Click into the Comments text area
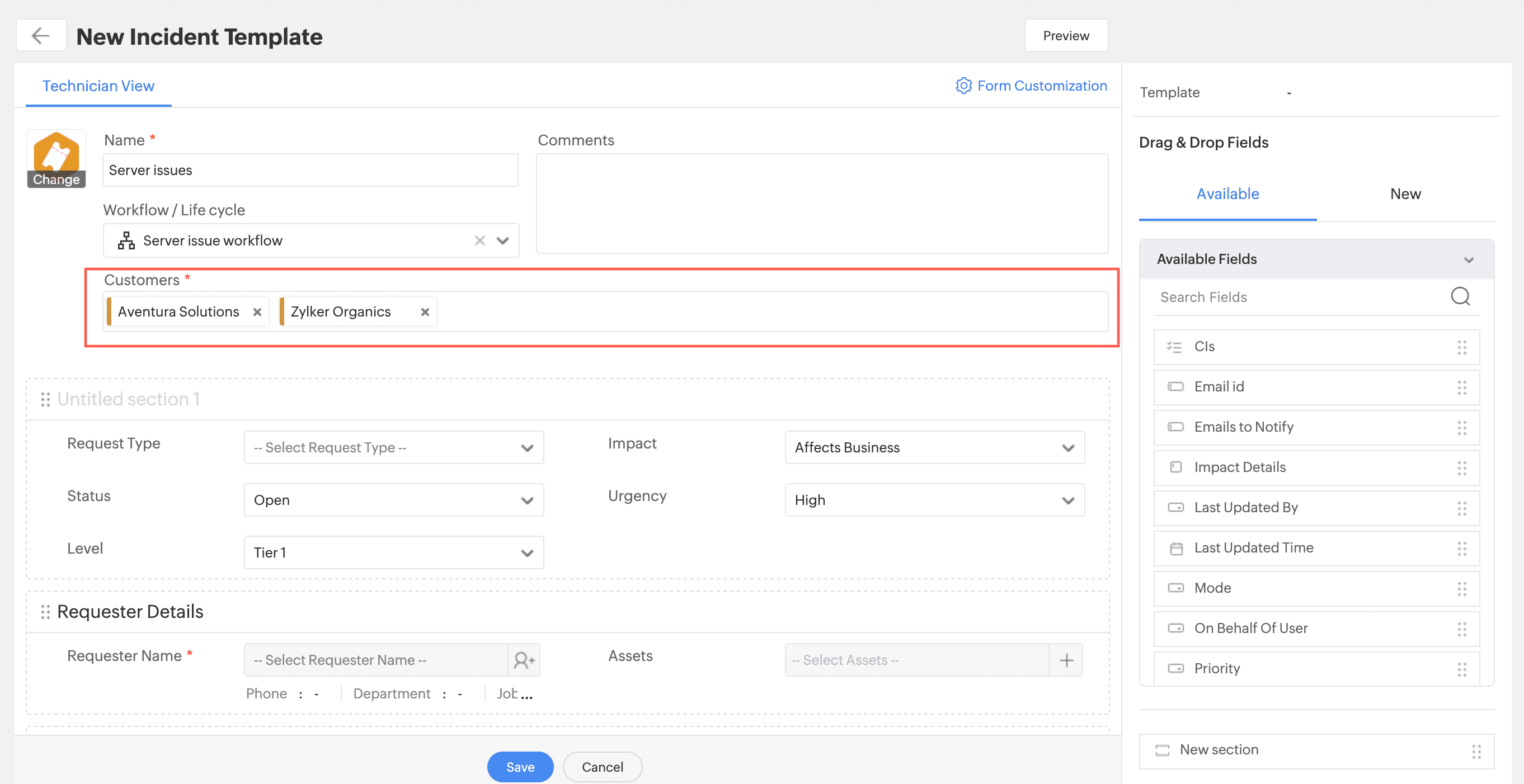Viewport: 1524px width, 784px height. click(821, 204)
